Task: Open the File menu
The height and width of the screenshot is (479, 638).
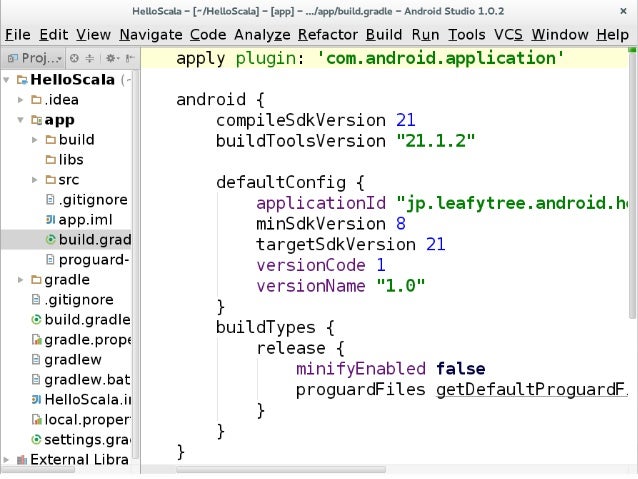Action: [x=18, y=35]
